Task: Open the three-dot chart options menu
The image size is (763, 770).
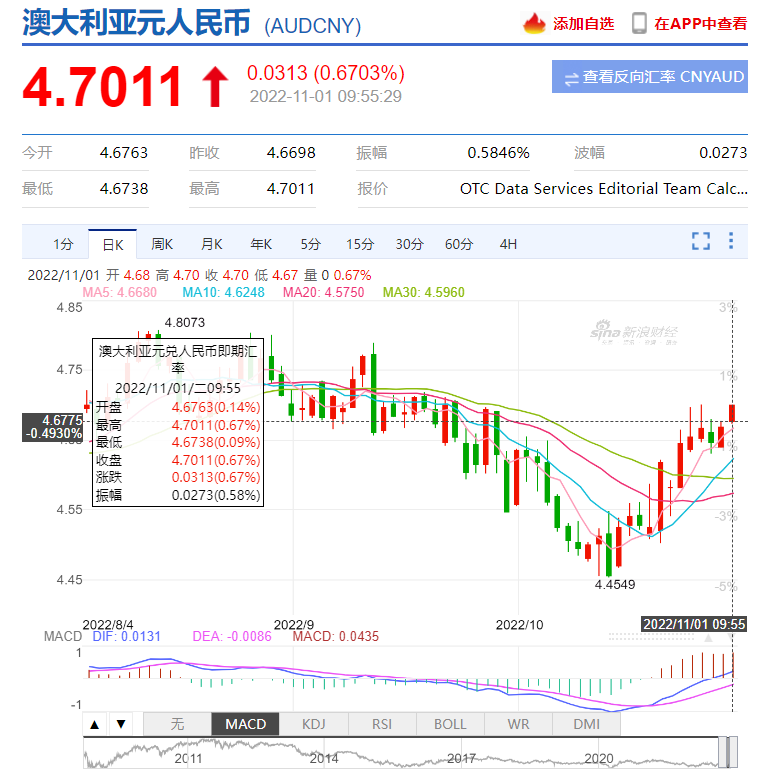Action: pos(731,241)
